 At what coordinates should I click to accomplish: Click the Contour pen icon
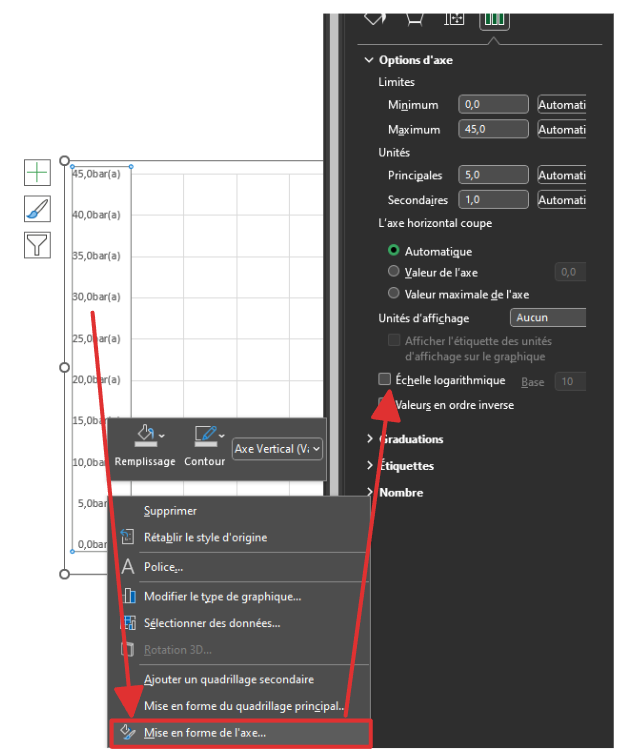click(x=206, y=435)
